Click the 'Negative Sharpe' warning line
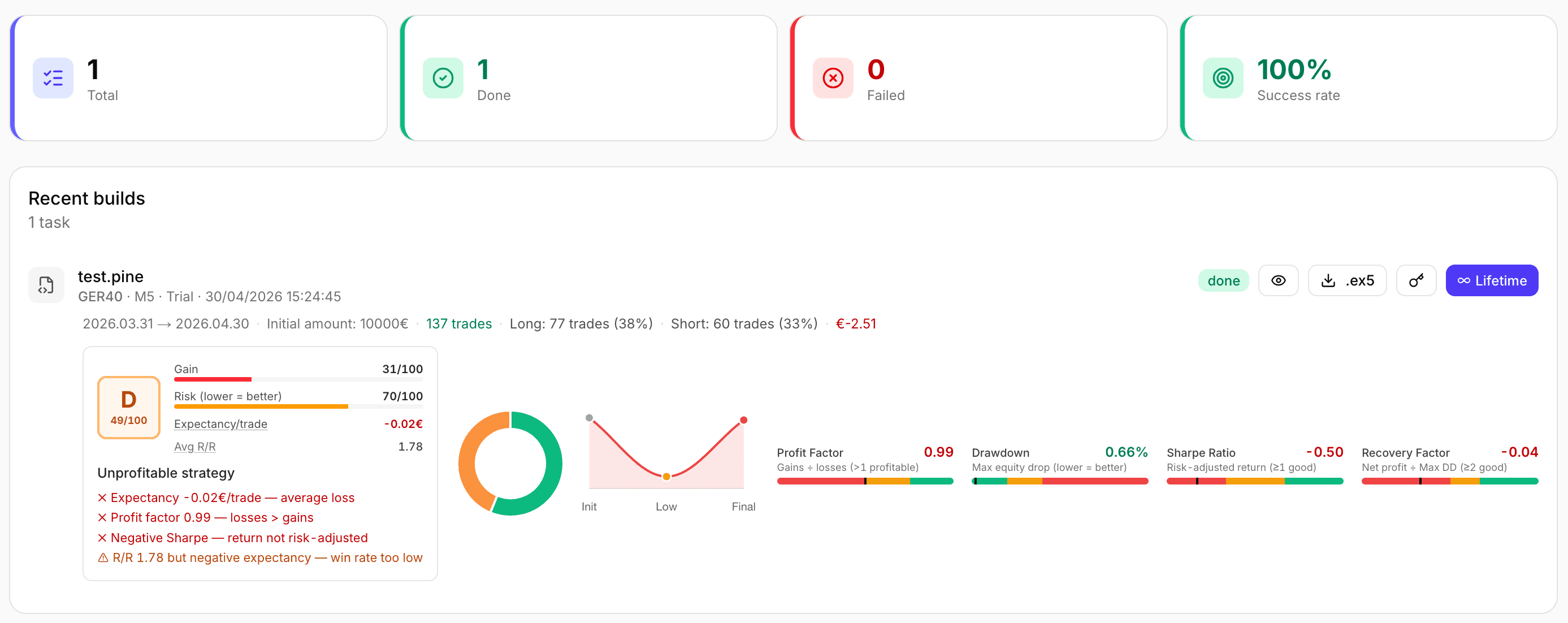Screen dimensions: 1568x623 click(x=232, y=538)
